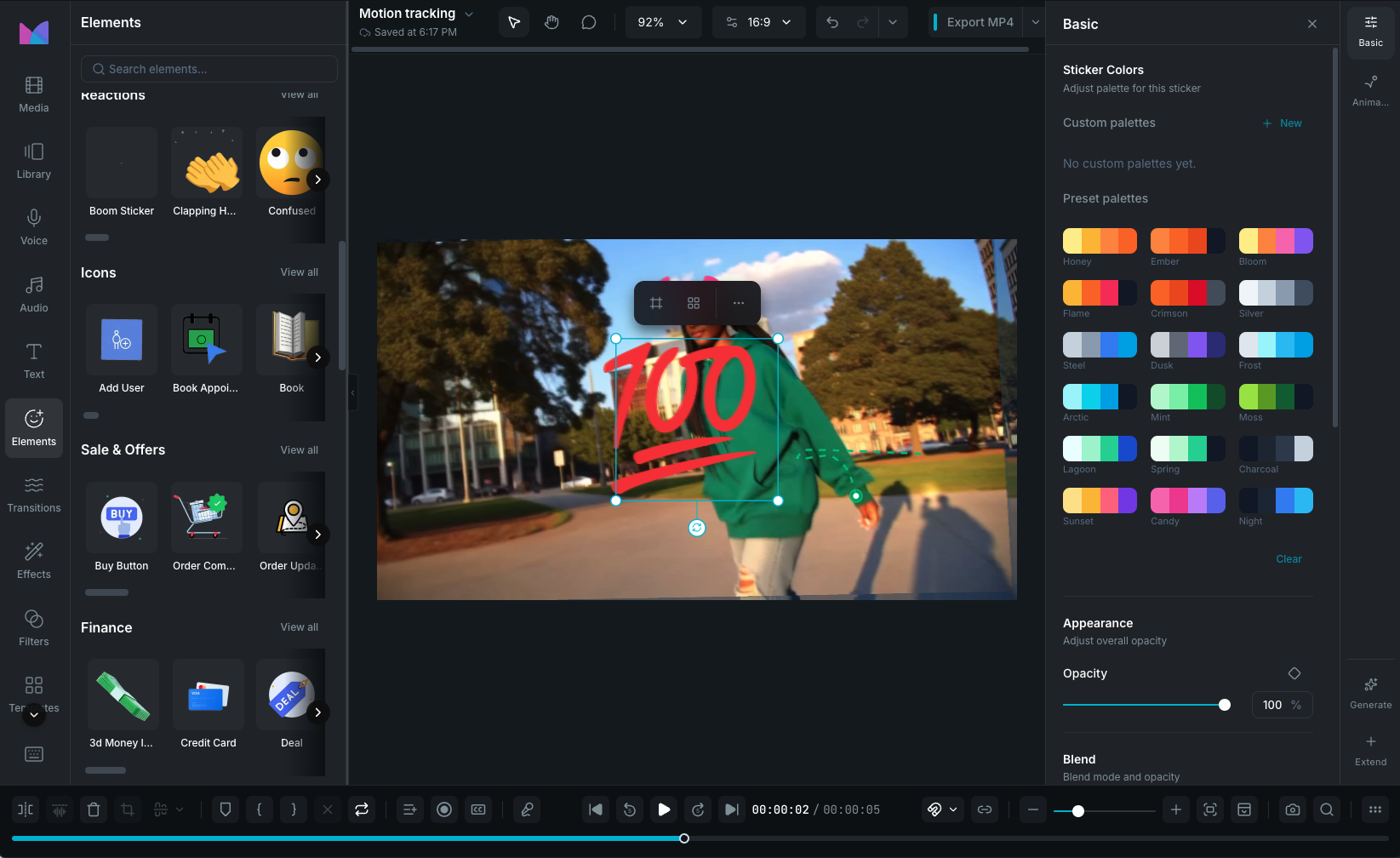The width and height of the screenshot is (1400, 858).
Task: Click the Search elements input field
Action: [209, 69]
